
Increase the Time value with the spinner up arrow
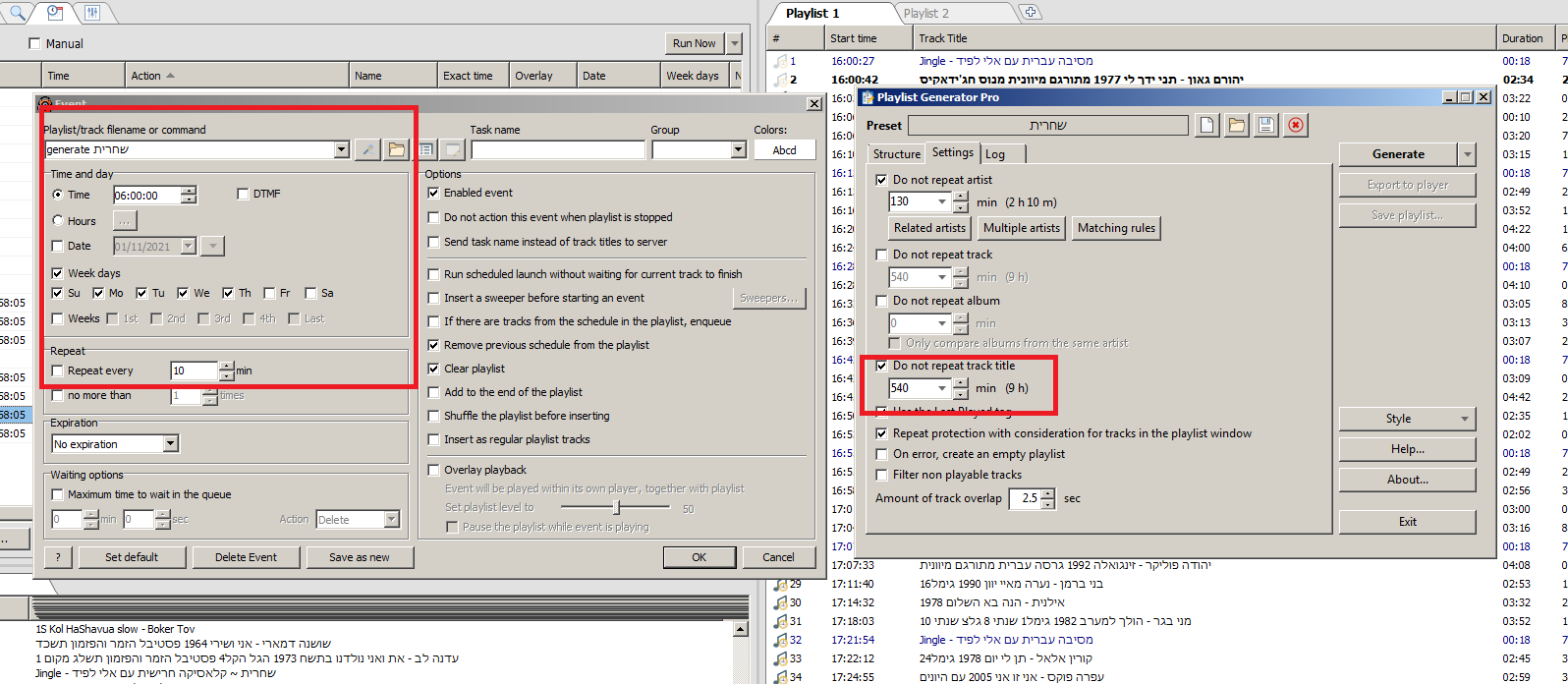[x=189, y=191]
